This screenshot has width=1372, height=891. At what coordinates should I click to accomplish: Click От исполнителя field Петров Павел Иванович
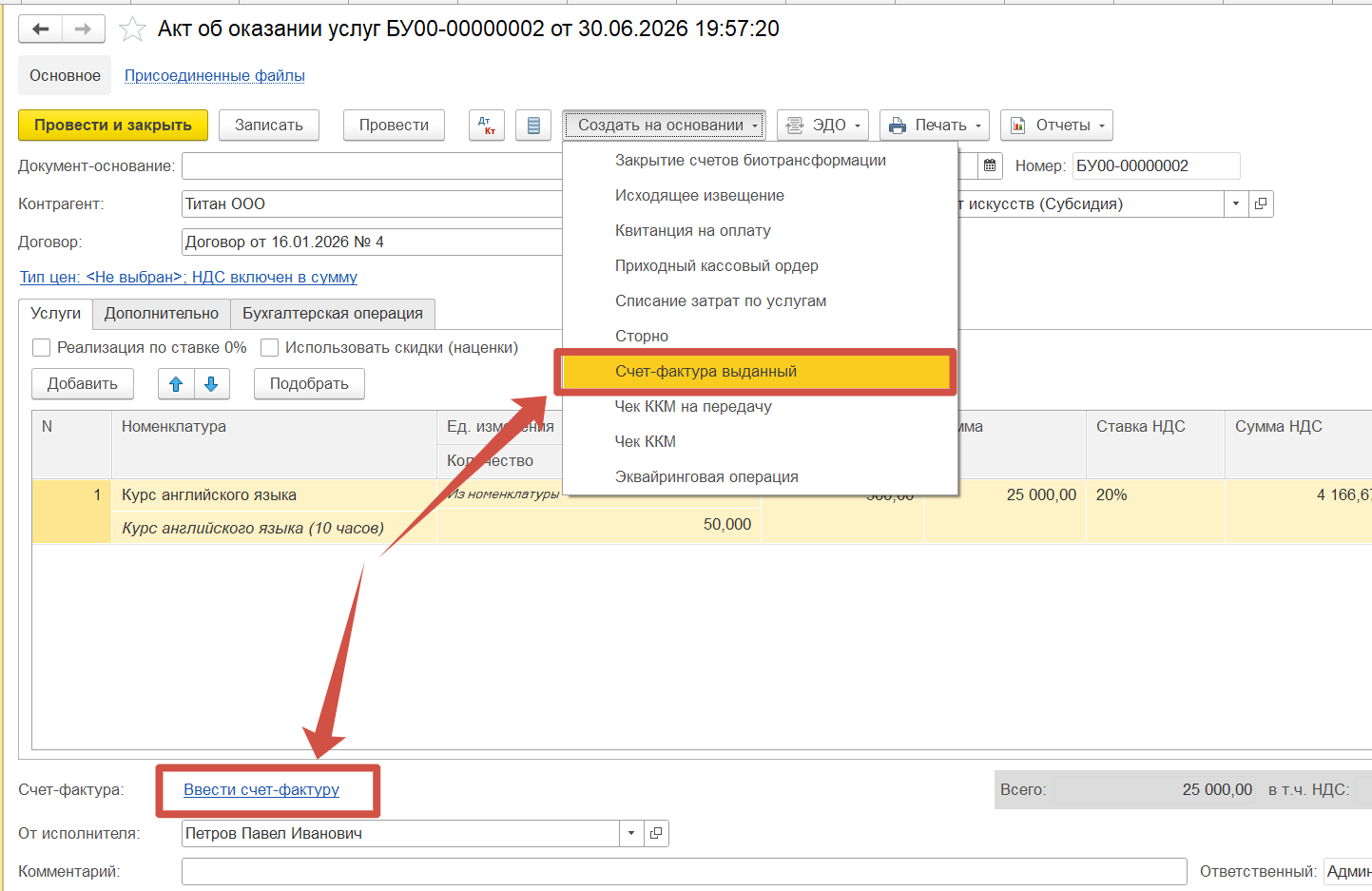400,833
